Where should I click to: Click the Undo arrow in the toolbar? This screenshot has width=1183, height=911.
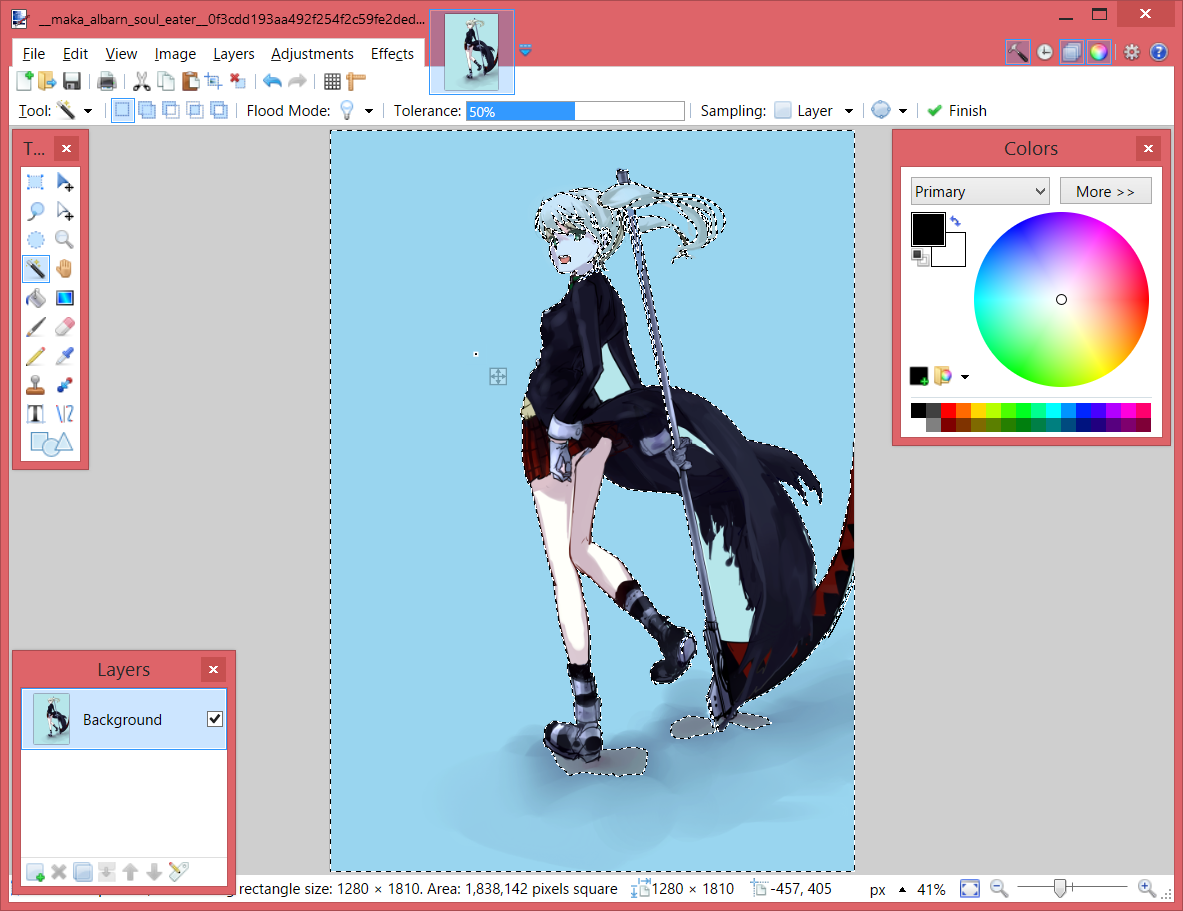click(272, 81)
